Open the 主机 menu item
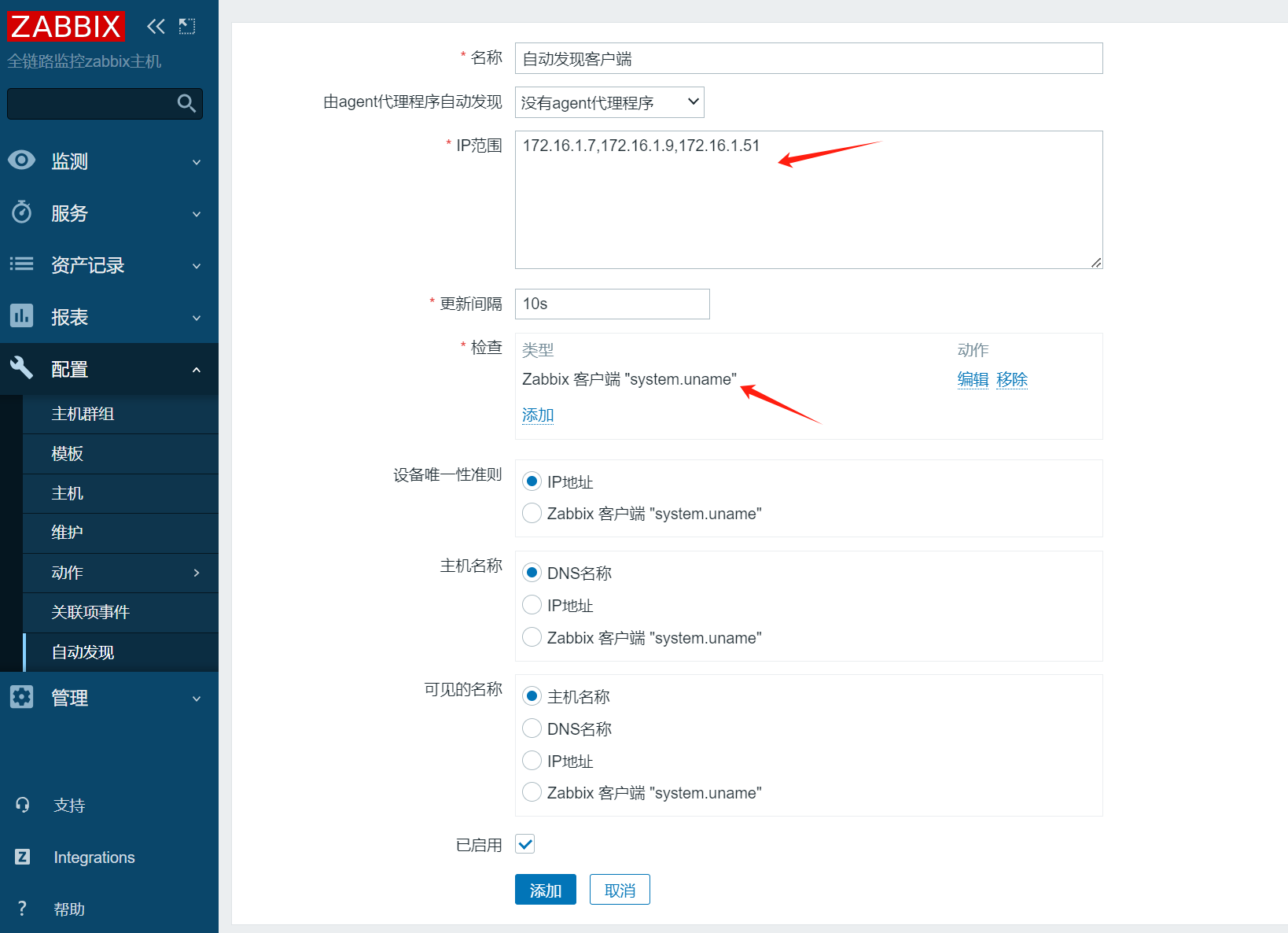1288x933 pixels. 120,493
